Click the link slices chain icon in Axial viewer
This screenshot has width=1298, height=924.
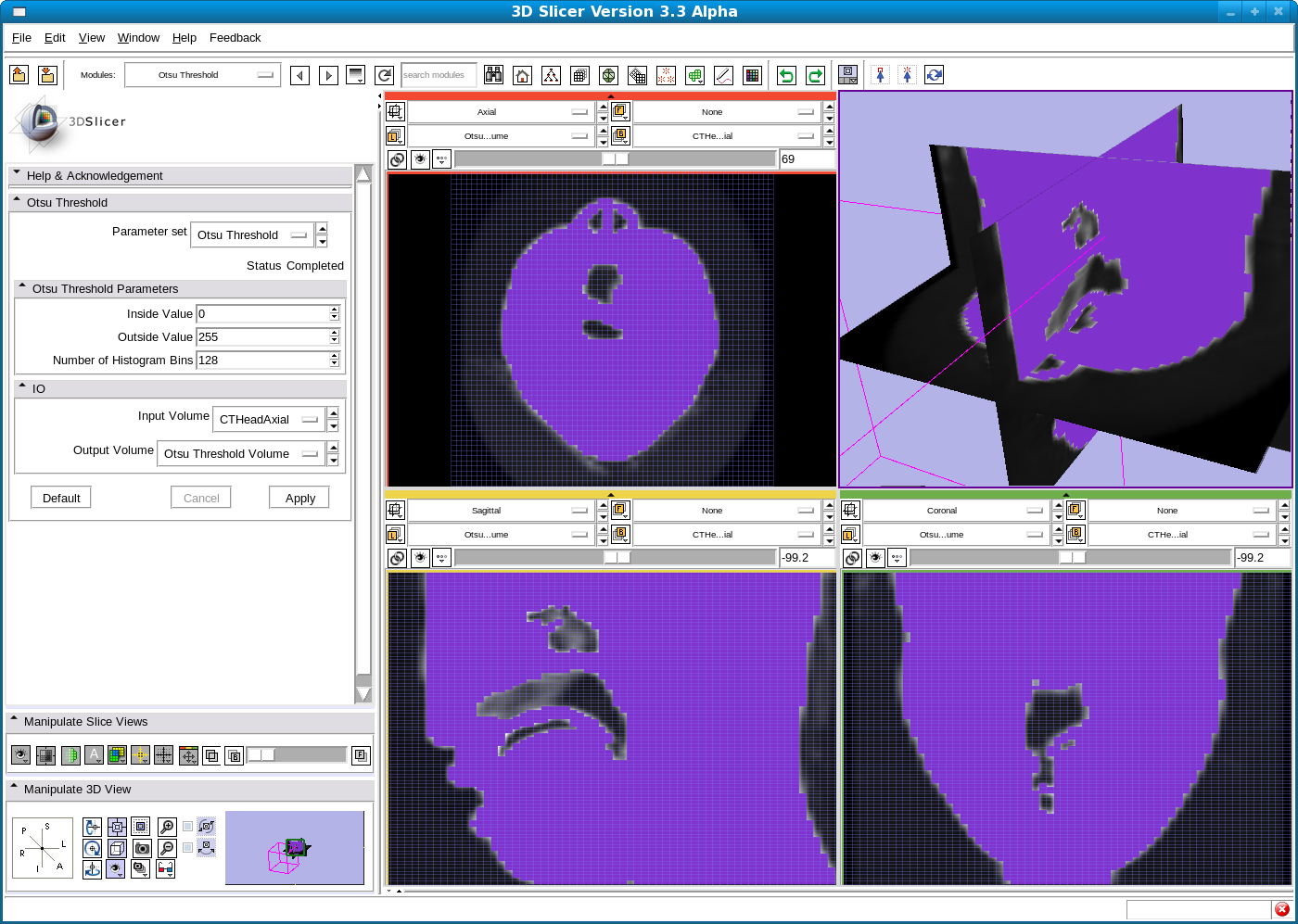[397, 159]
